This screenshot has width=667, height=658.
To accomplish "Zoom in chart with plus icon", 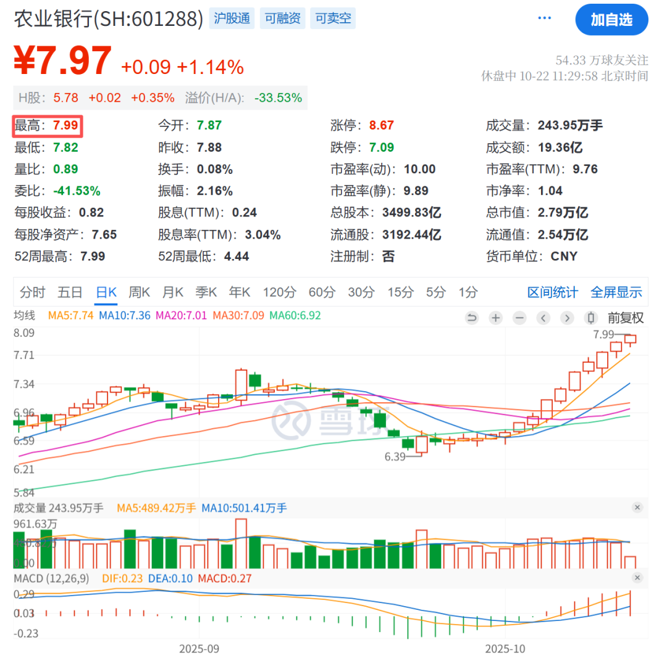I will click(x=495, y=317).
